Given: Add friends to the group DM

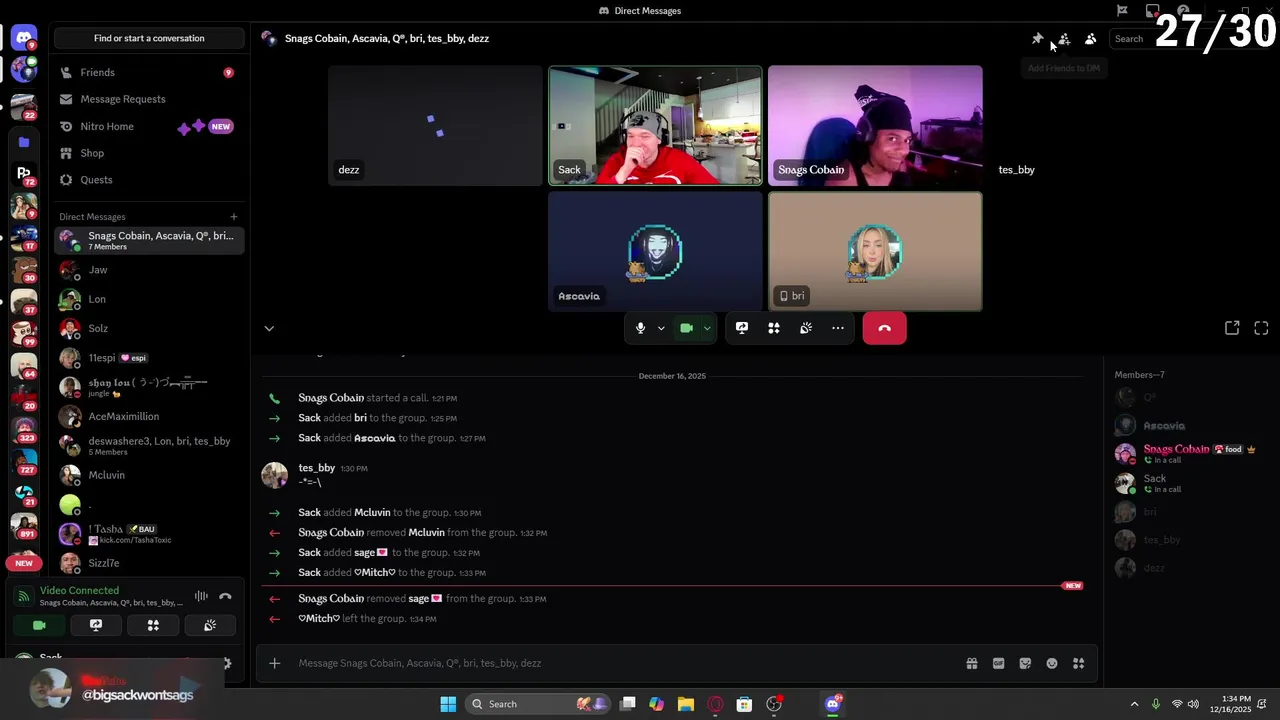Looking at the screenshot, I should (x=1064, y=39).
